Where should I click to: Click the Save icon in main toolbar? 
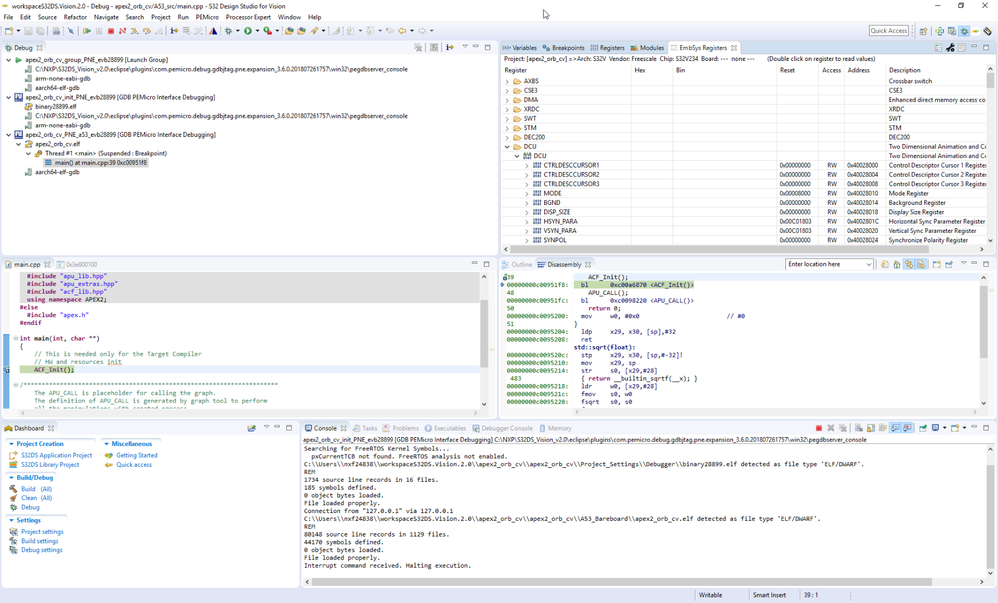point(28,31)
